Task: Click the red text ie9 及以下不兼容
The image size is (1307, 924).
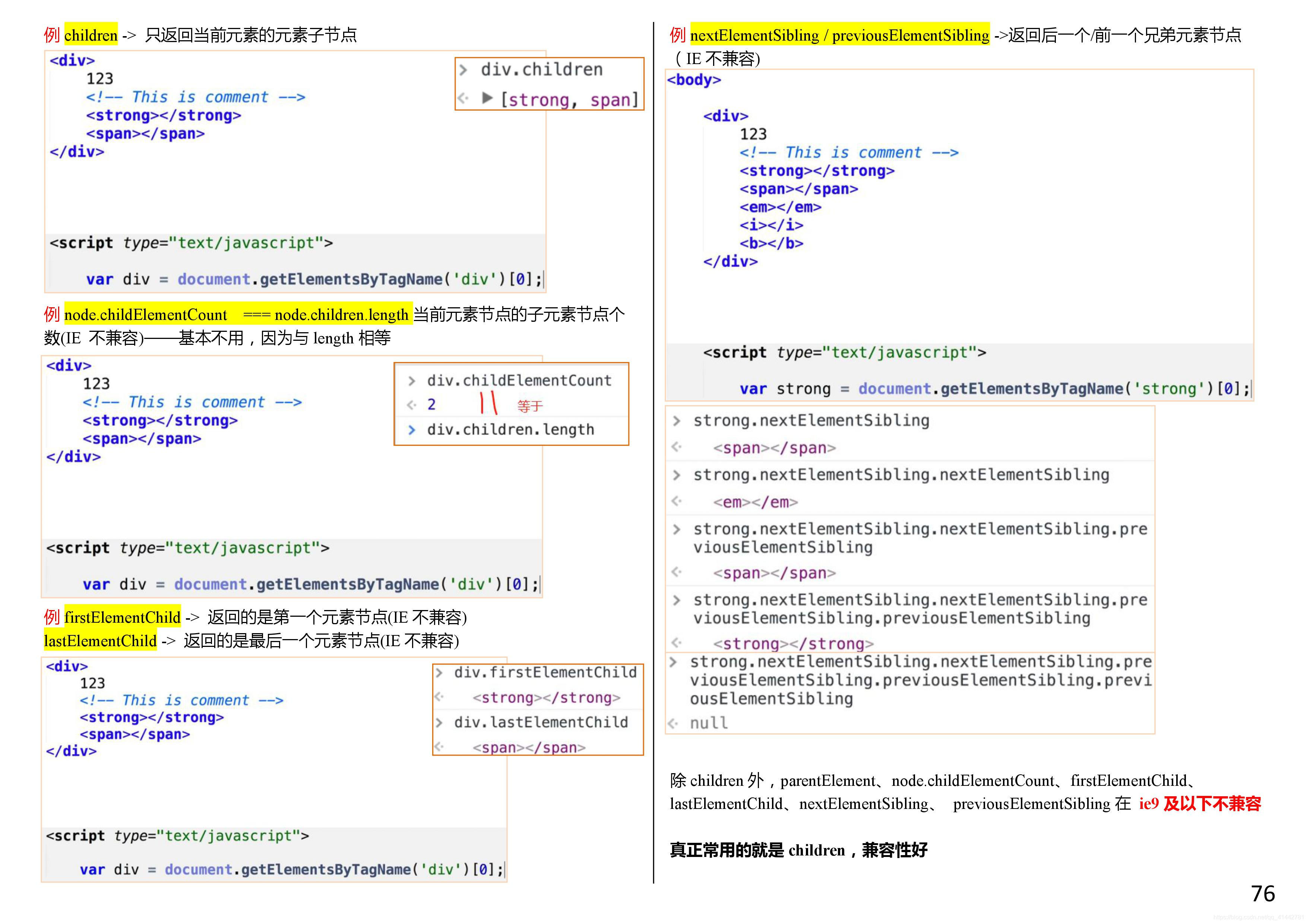Action: [1200, 804]
